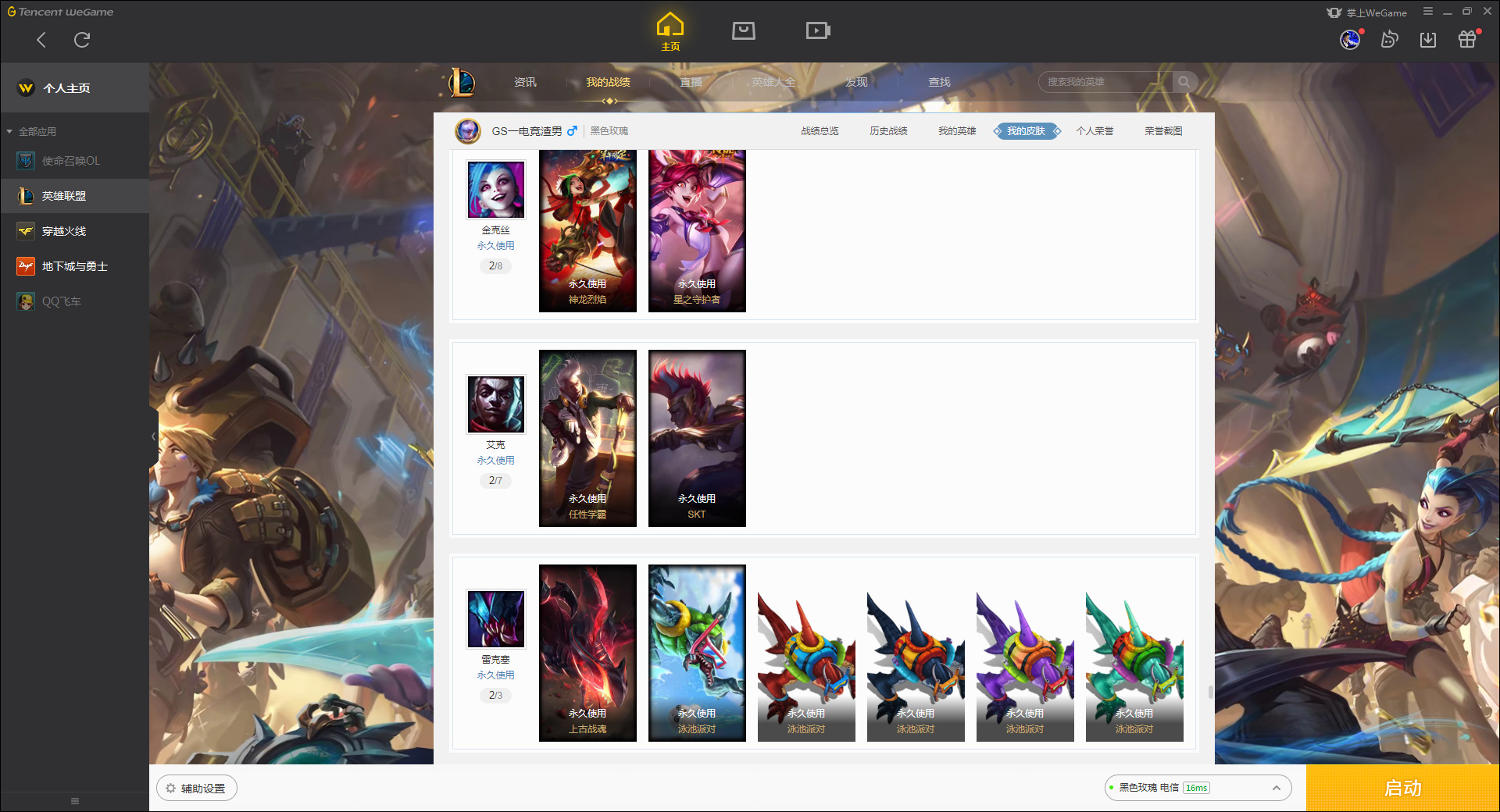Launch the game with 启动
The image size is (1500, 812).
pos(1403,789)
